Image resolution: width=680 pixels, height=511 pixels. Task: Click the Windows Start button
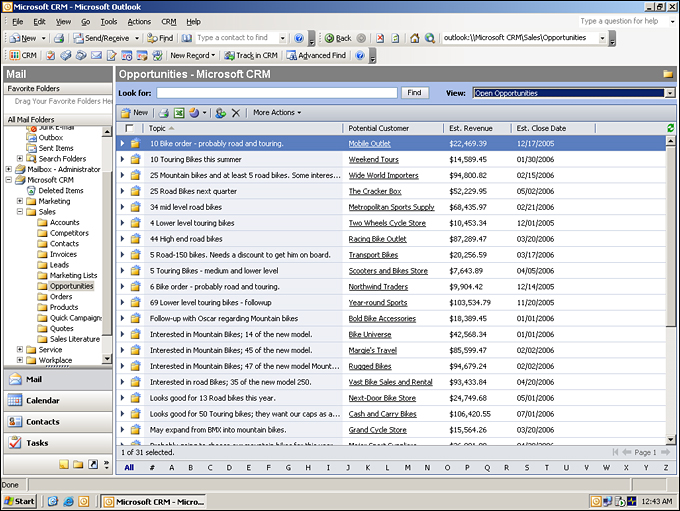point(20,501)
